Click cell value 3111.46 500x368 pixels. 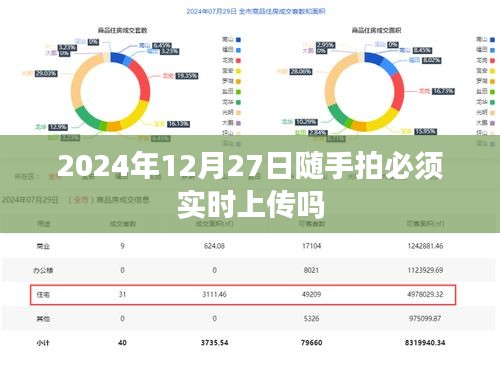214,294
